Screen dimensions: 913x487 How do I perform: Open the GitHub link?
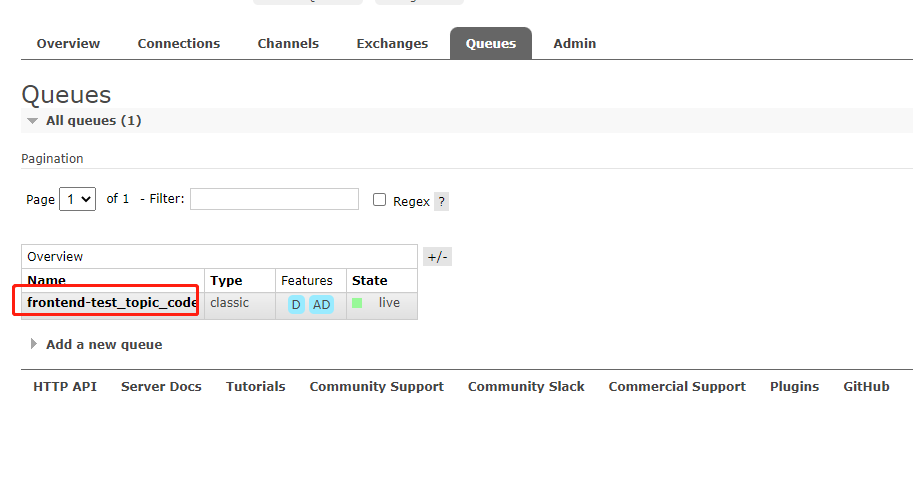tap(866, 387)
